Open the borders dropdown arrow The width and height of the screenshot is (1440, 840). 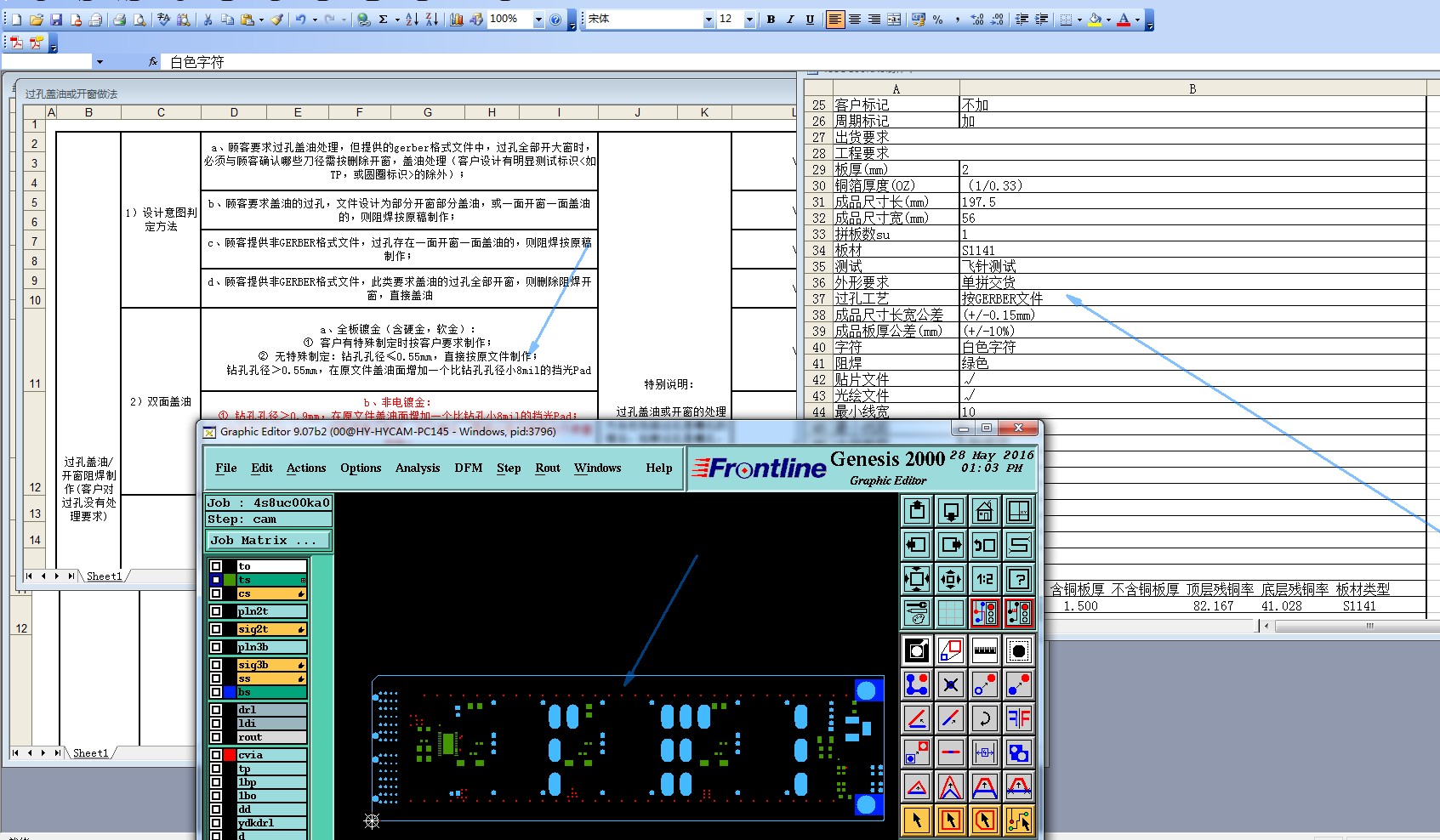pyautogui.click(x=1079, y=20)
